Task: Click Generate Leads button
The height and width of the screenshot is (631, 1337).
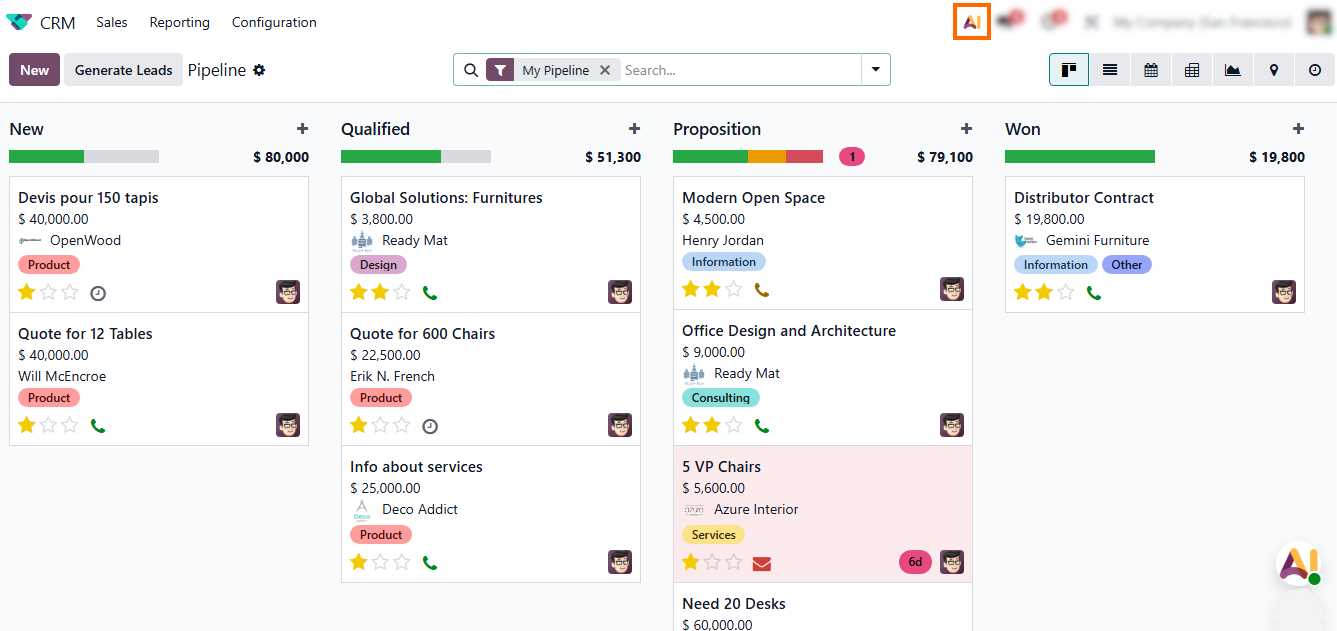Action: click(x=124, y=70)
